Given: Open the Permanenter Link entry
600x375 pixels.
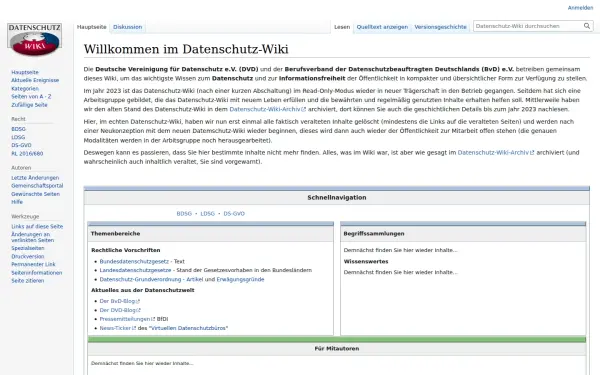Looking at the screenshot, I should [33, 264].
